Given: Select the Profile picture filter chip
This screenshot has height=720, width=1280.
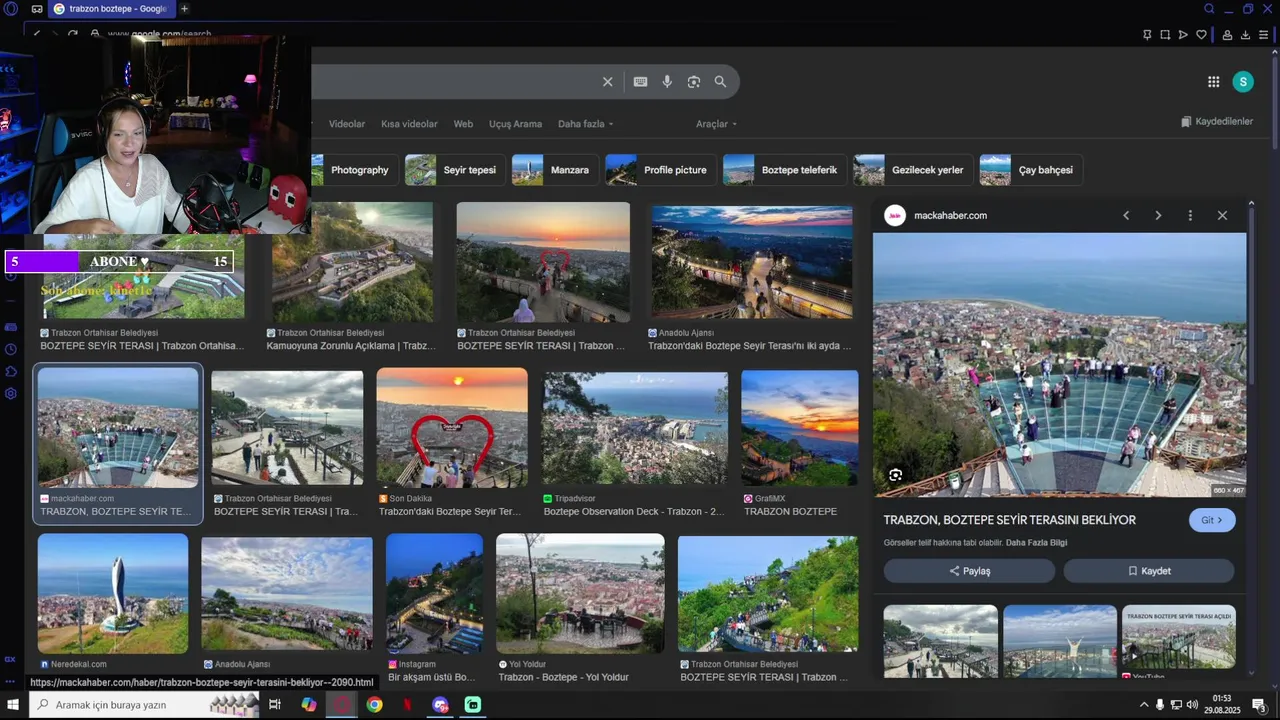Looking at the screenshot, I should (661, 170).
